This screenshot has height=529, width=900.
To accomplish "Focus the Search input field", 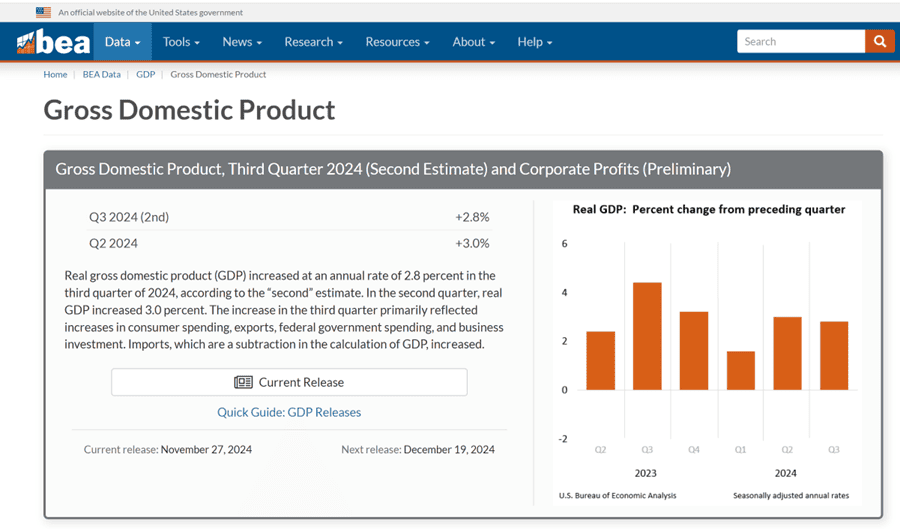I will click(800, 41).
